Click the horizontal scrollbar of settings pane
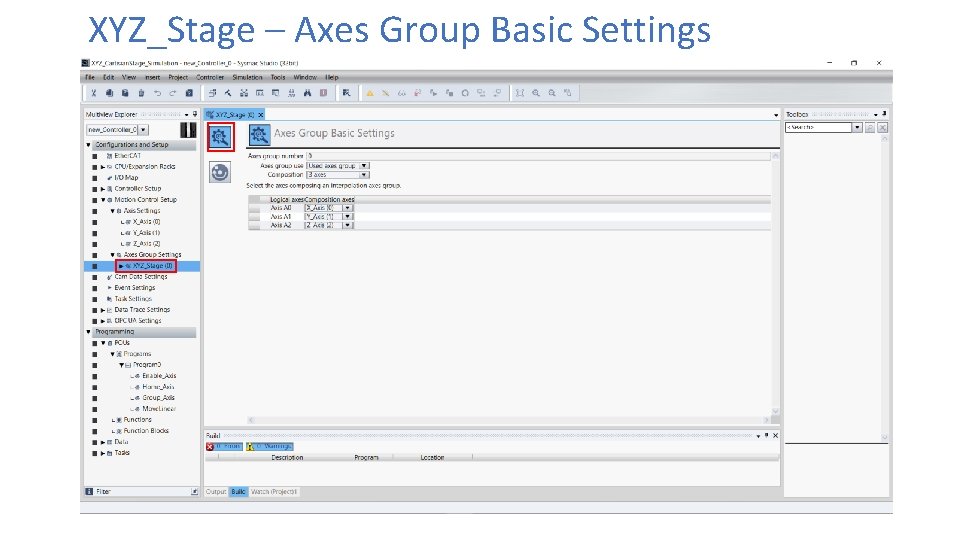Image resolution: width=960 pixels, height=540 pixels. coord(509,420)
